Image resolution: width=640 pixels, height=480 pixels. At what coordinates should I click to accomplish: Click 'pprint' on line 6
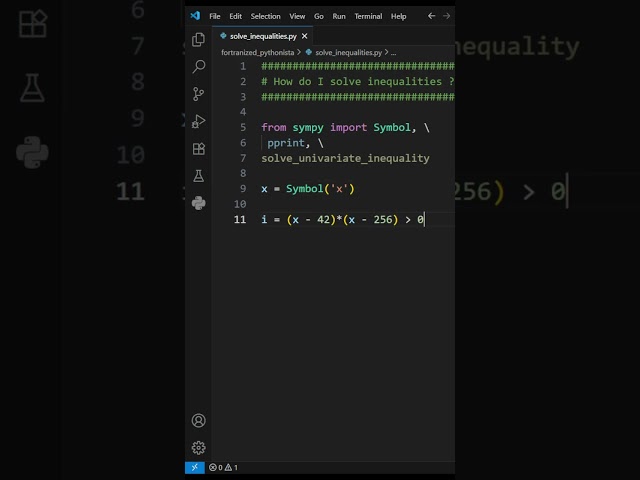tap(286, 143)
